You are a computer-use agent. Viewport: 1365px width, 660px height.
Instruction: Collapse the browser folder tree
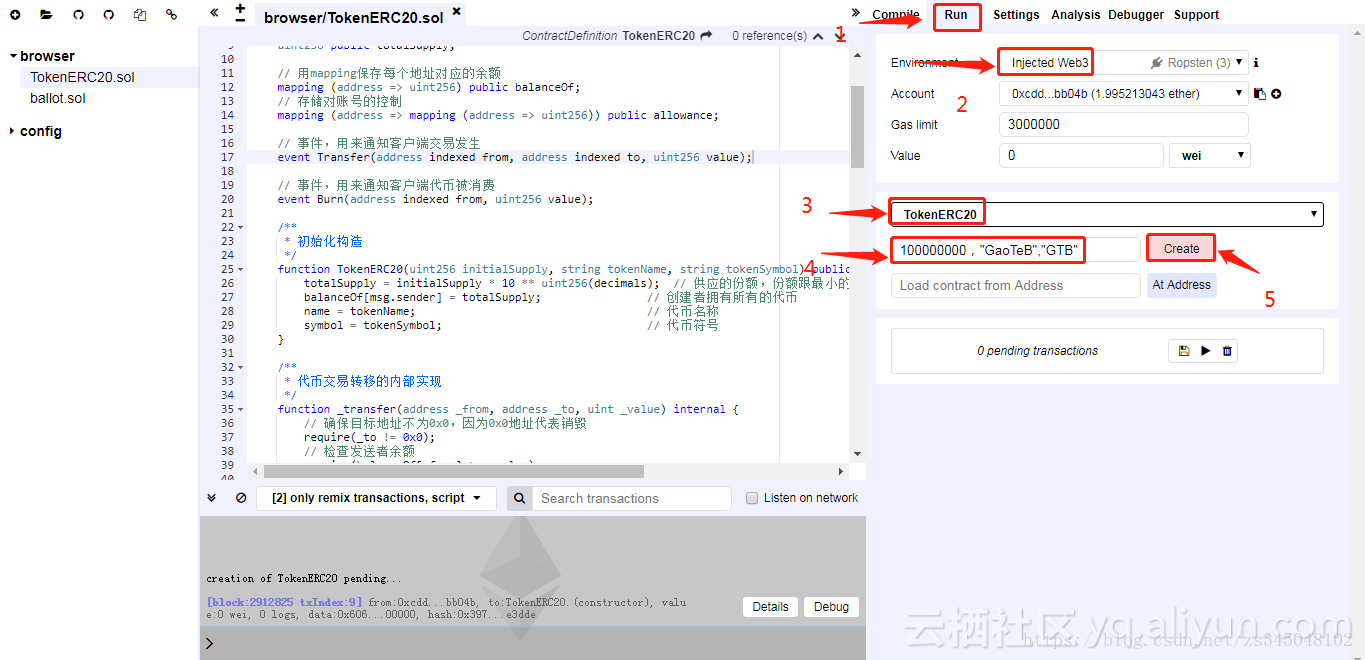tap(12, 57)
